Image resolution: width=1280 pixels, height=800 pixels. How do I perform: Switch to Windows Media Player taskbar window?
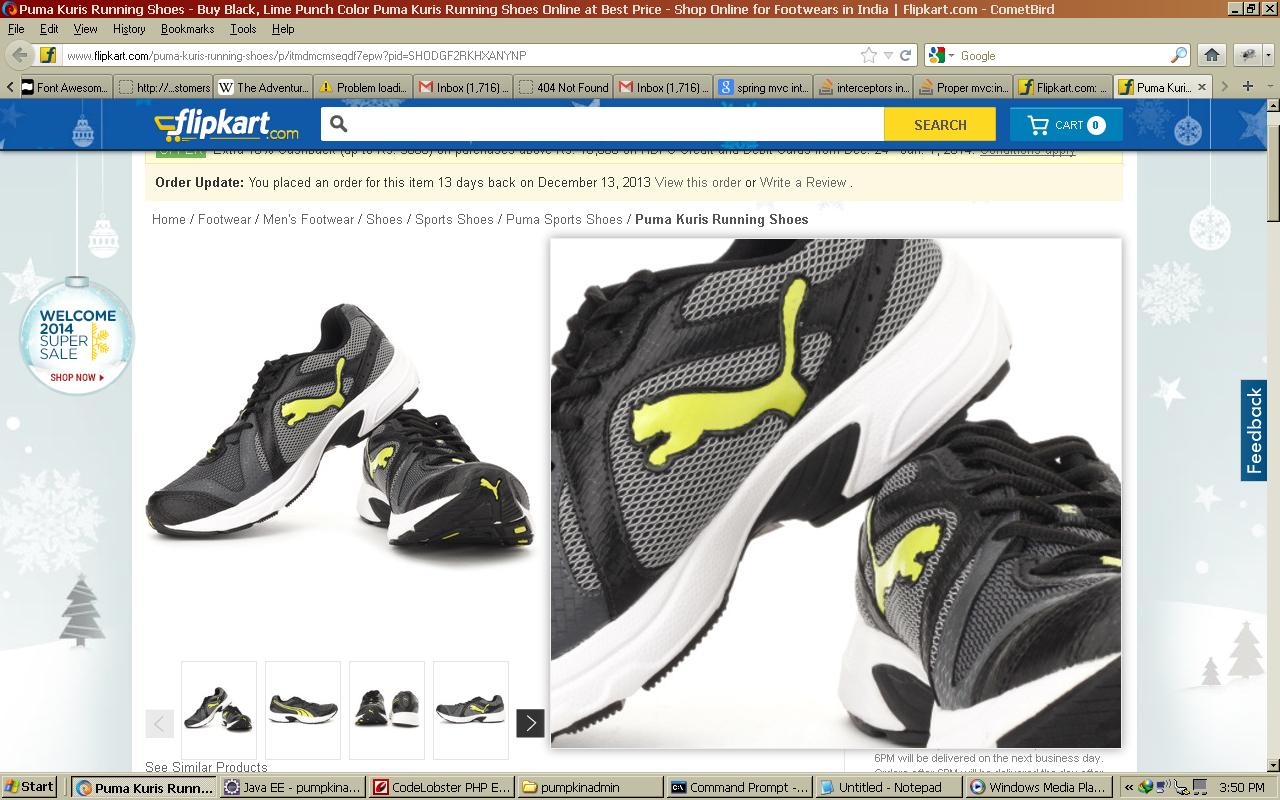[1037, 787]
